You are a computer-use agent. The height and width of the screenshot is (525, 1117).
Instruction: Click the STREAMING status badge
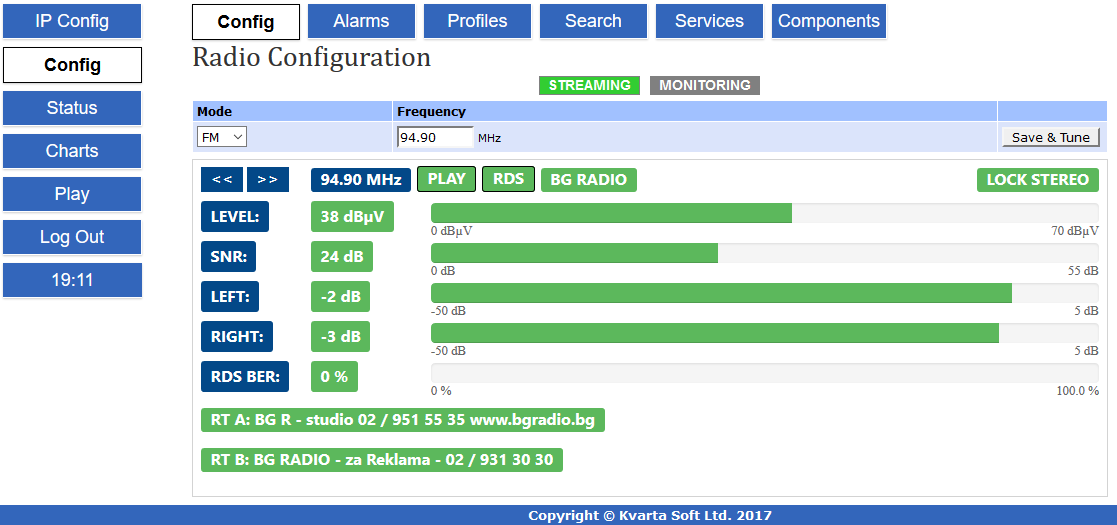pos(589,85)
